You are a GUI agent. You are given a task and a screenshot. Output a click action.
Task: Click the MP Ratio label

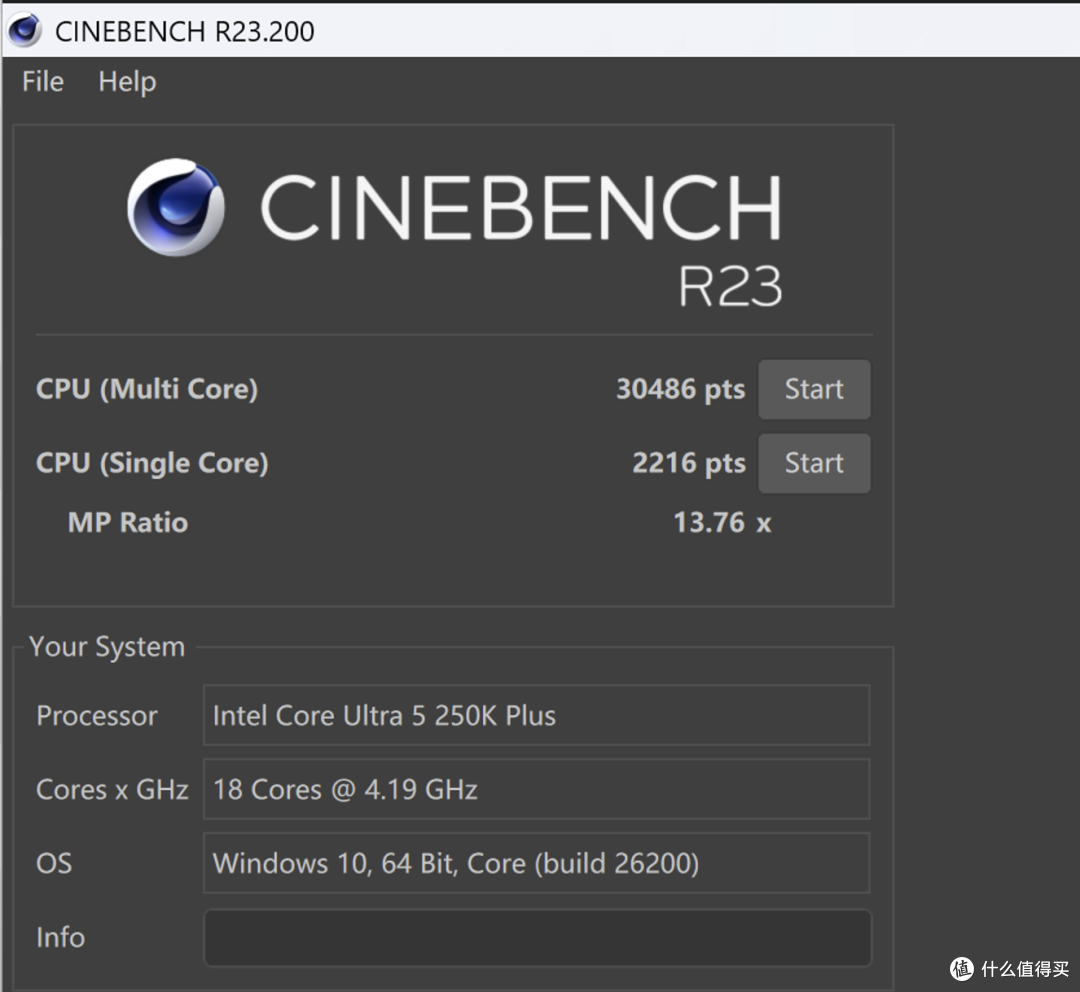pyautogui.click(x=127, y=522)
